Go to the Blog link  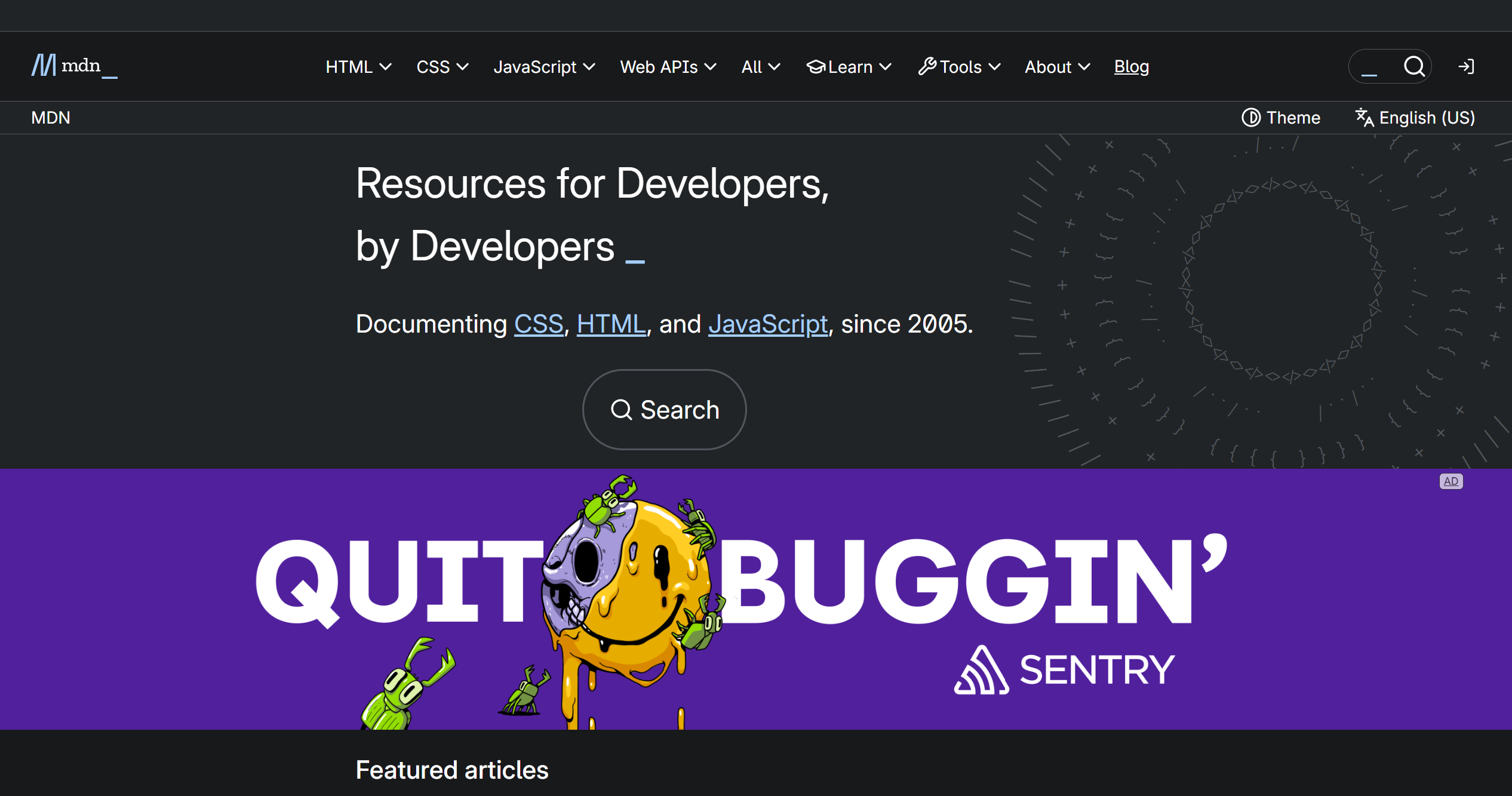[x=1131, y=67]
